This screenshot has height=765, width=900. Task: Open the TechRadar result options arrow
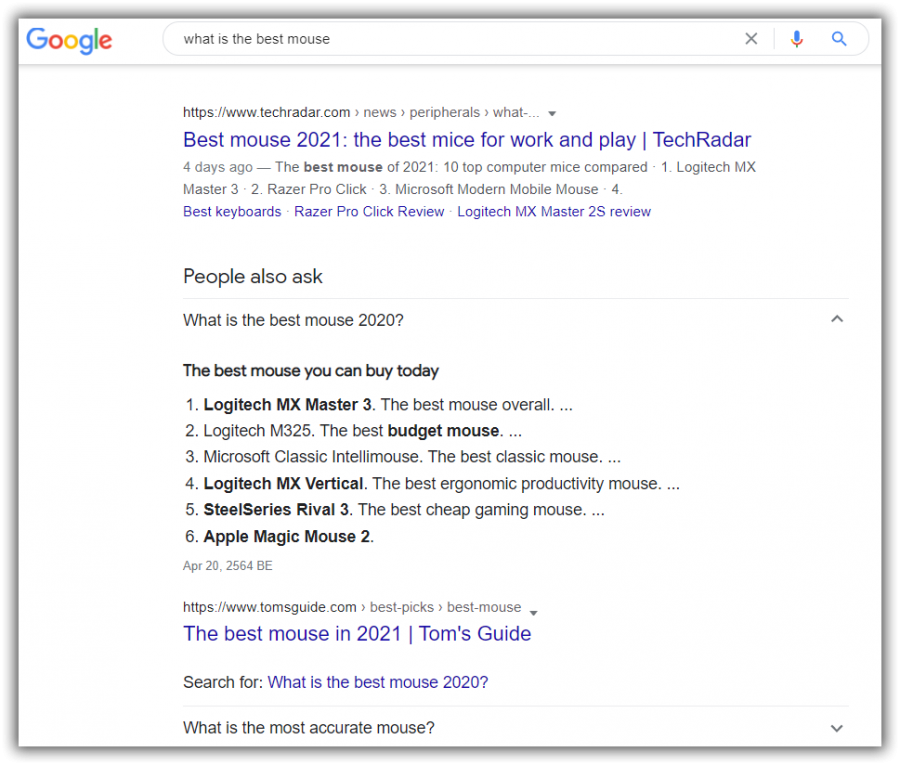552,114
